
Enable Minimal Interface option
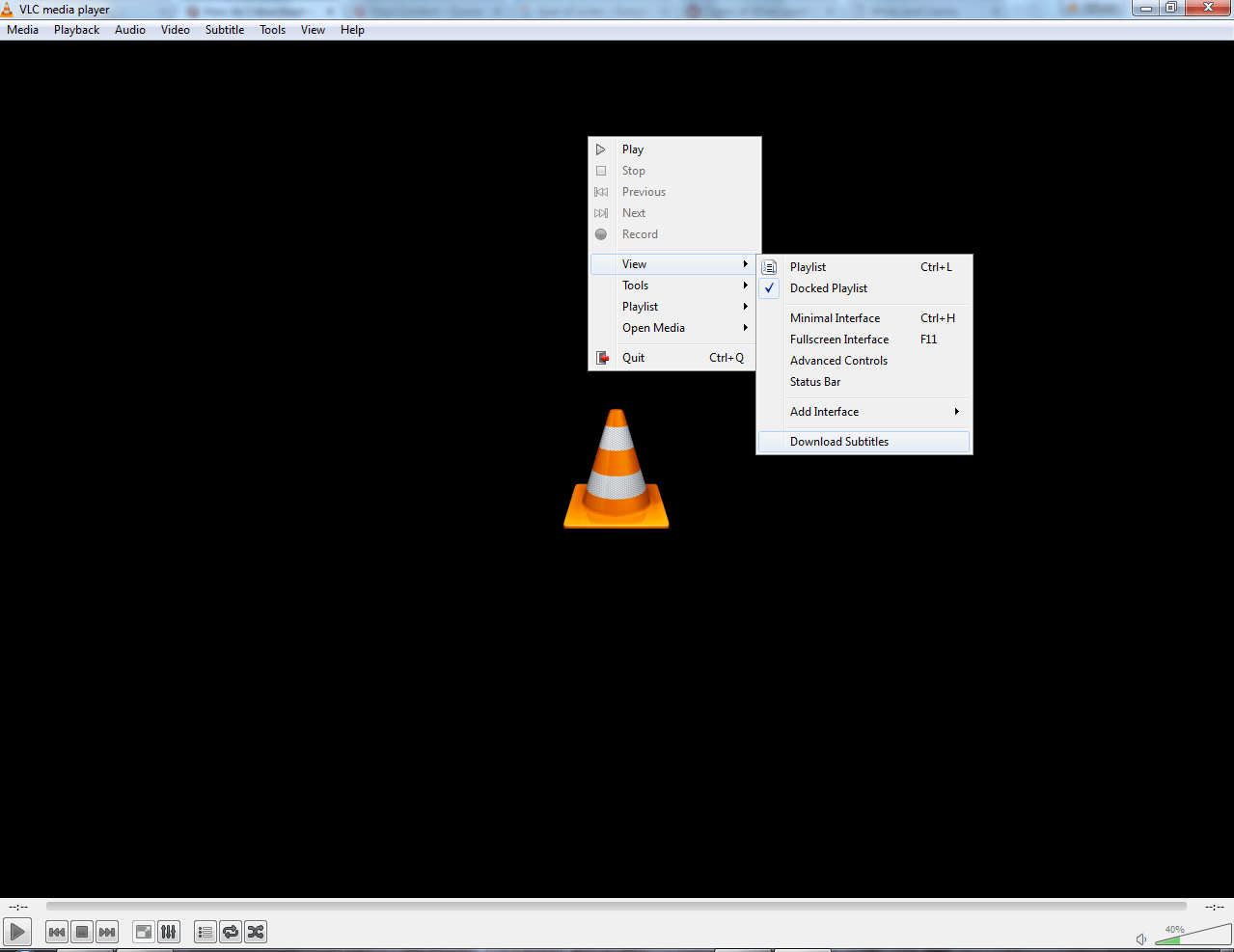coord(864,318)
